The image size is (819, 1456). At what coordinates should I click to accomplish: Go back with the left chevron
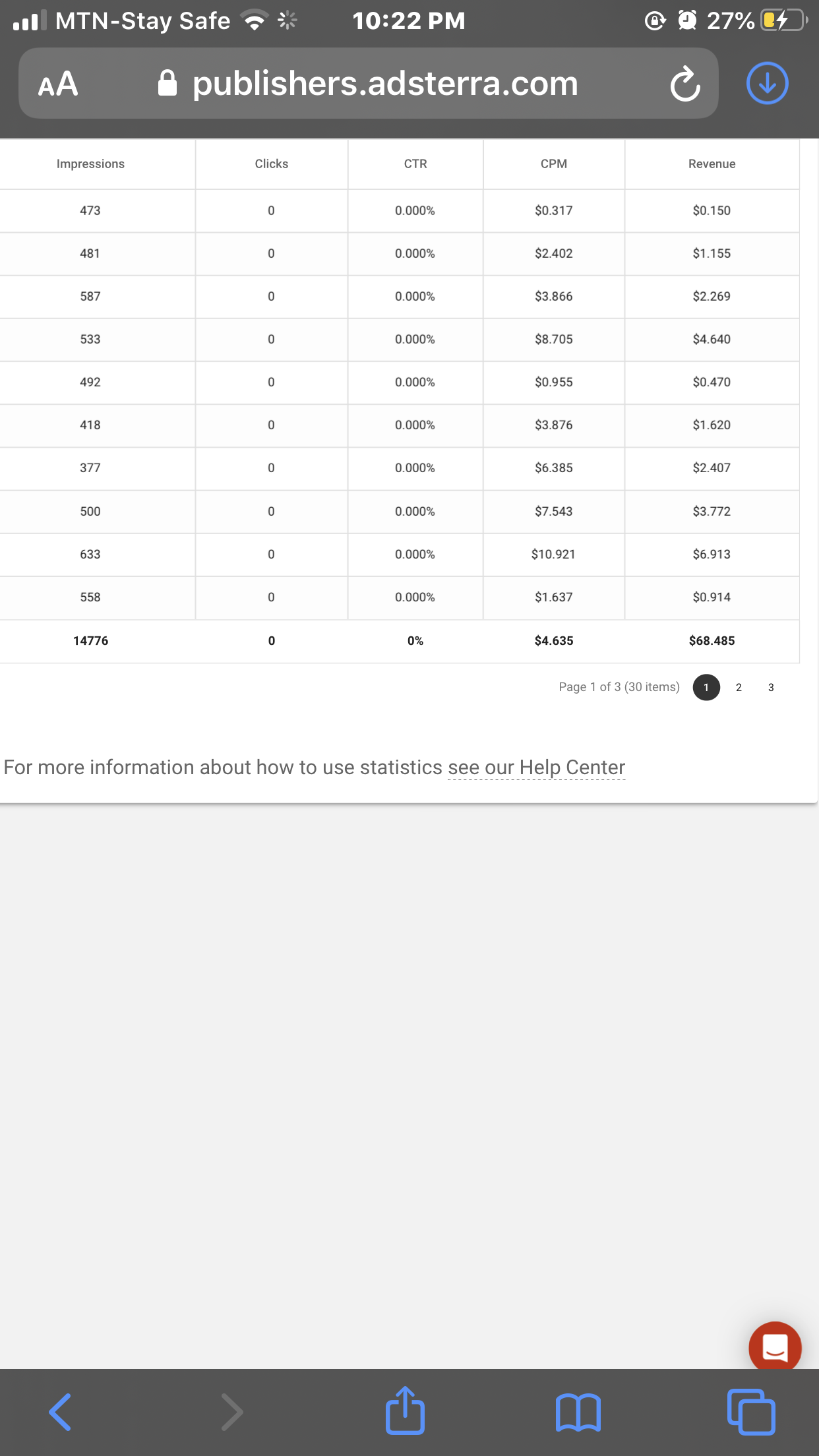[60, 1412]
